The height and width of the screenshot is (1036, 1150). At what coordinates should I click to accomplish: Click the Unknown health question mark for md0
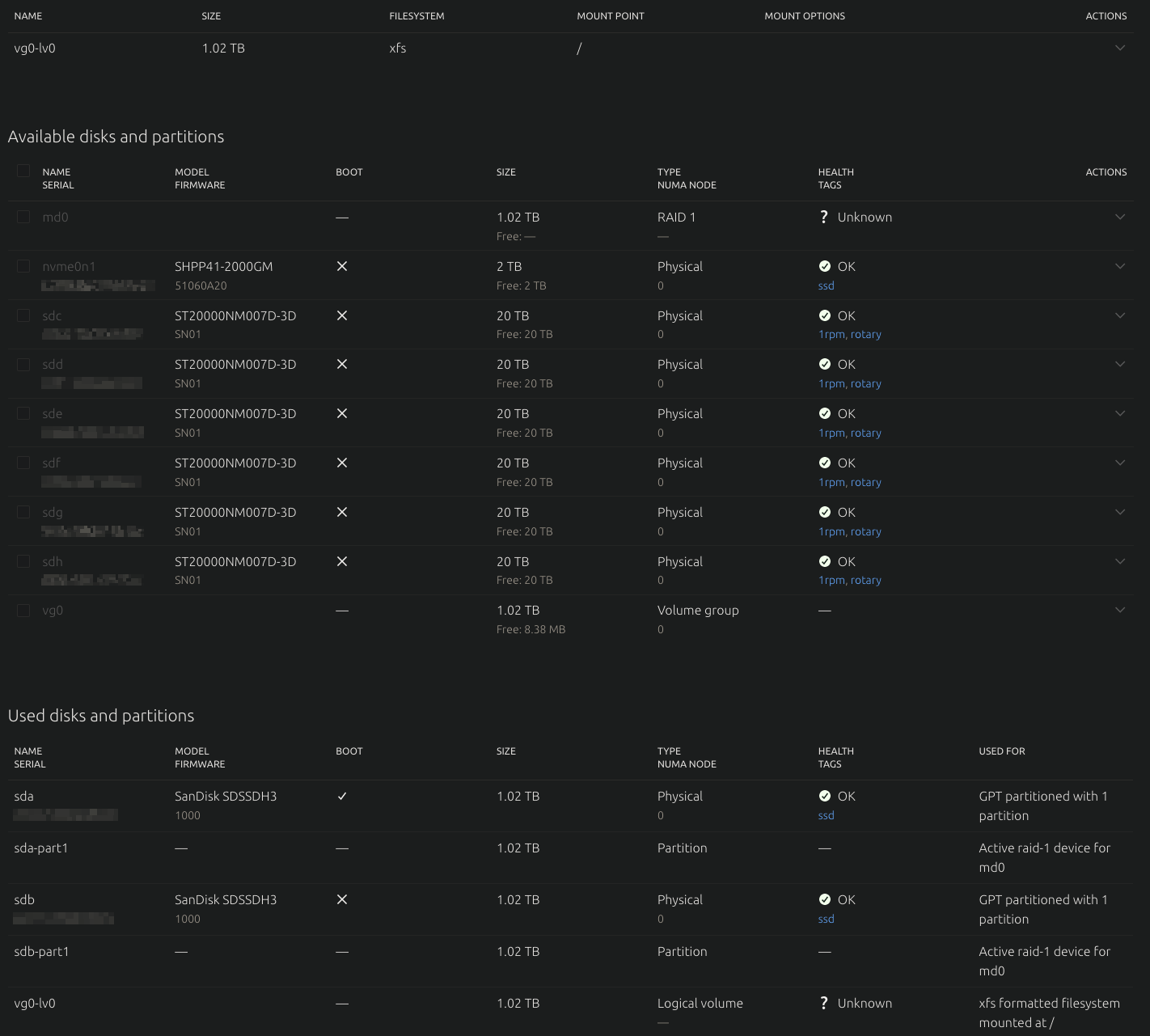click(824, 218)
